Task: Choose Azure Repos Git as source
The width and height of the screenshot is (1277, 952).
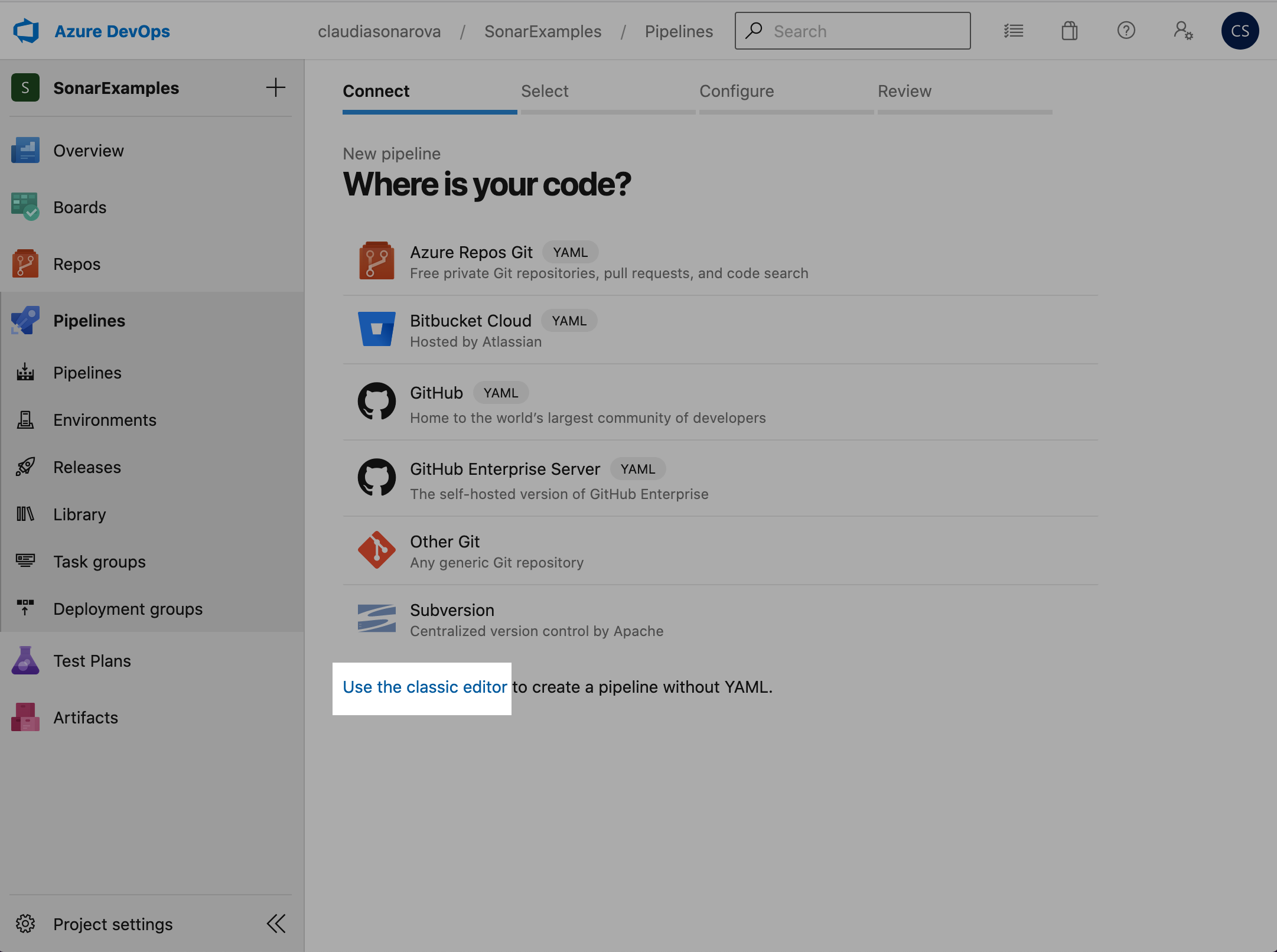Action: [x=720, y=262]
